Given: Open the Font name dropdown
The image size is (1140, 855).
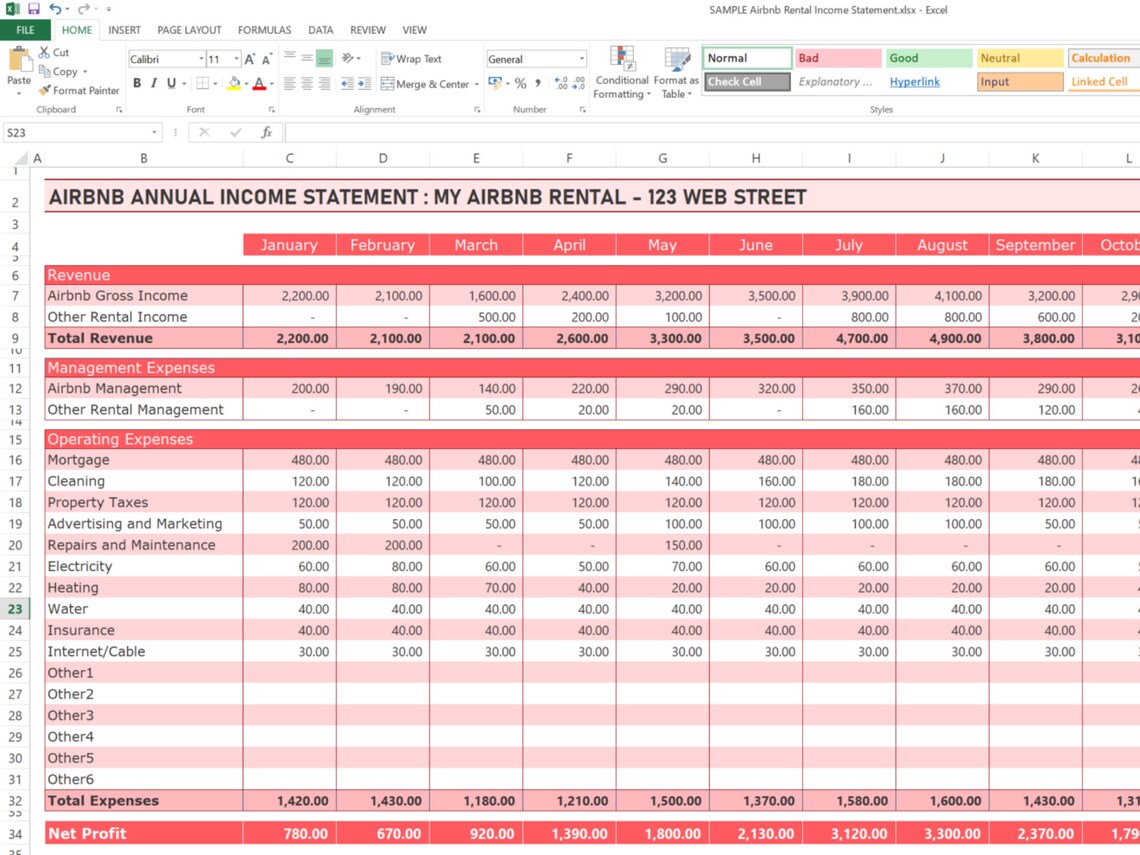Looking at the screenshot, I should (201, 58).
